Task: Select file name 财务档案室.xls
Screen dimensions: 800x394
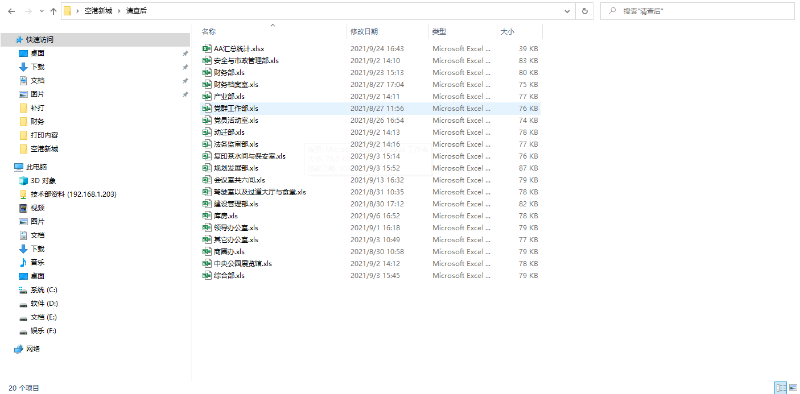Action: coord(236,84)
